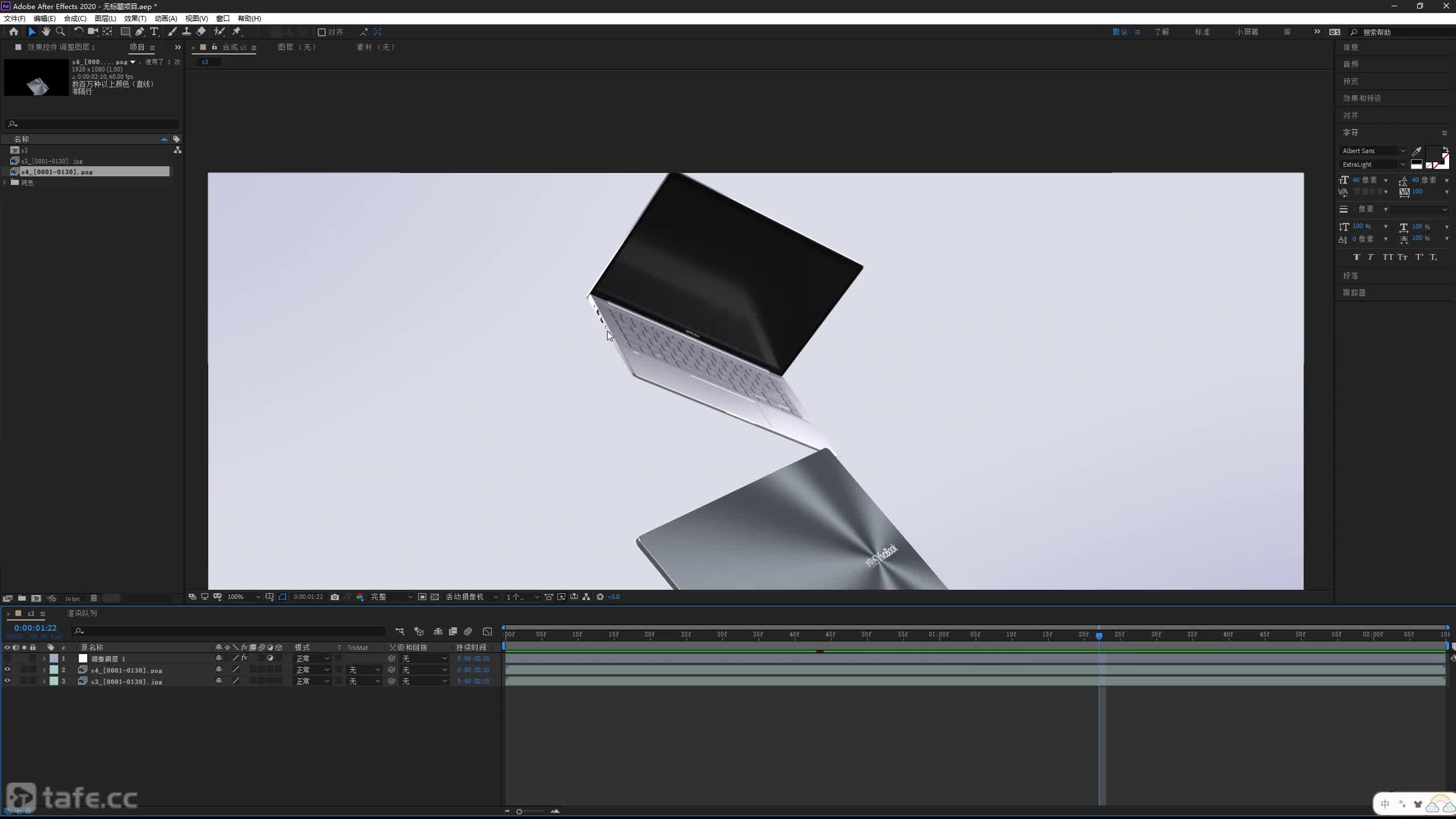Select the Pen tool
Image resolution: width=1456 pixels, height=819 pixels.
(x=140, y=32)
